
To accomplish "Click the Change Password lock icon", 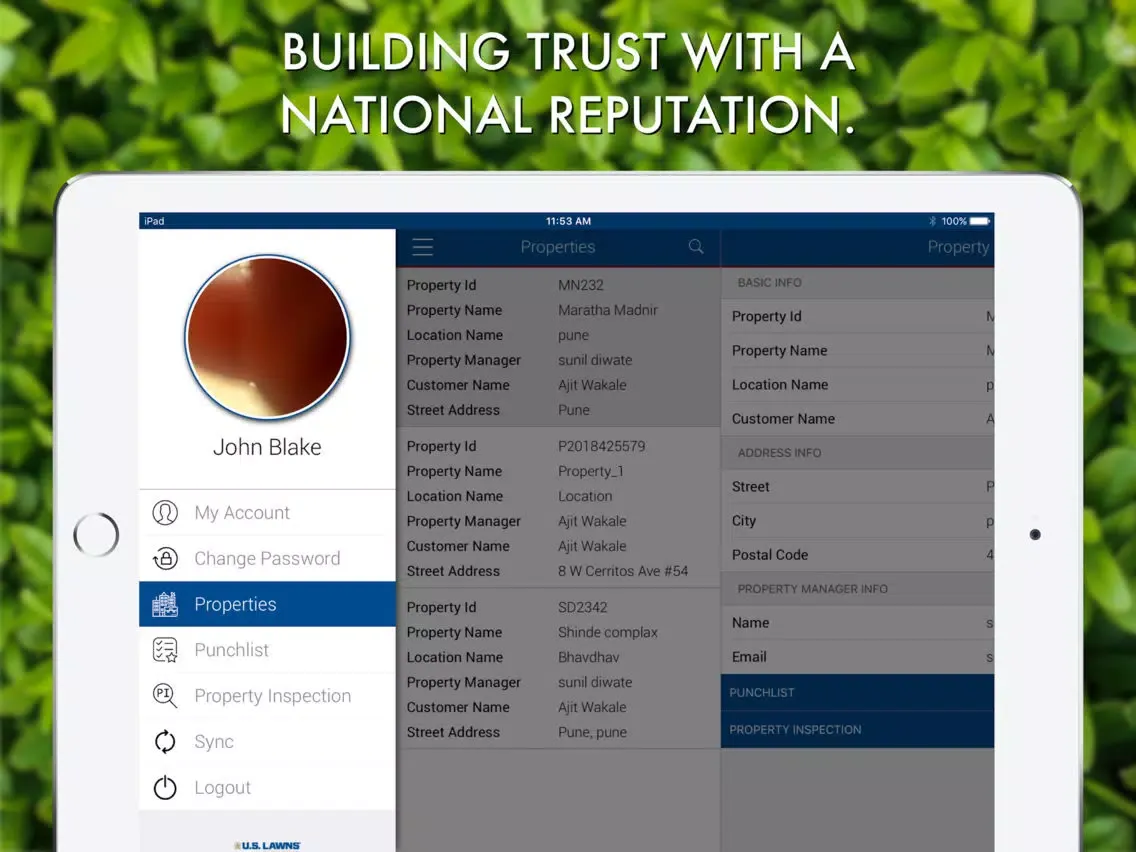I will click(x=165, y=559).
